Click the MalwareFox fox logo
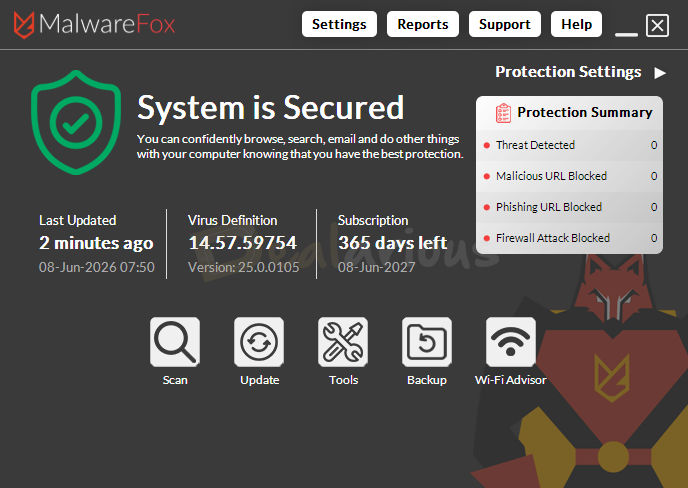688x488 pixels. click(24, 25)
